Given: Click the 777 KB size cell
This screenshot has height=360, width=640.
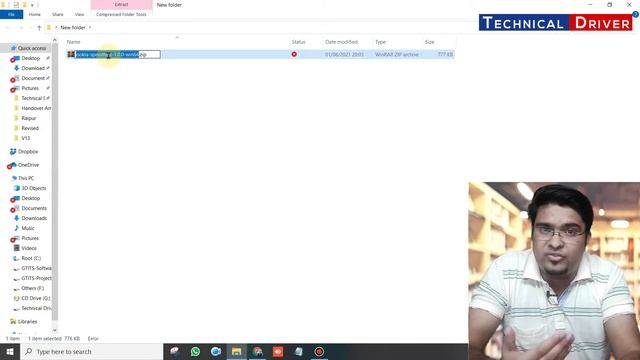Looking at the screenshot, I should [445, 54].
